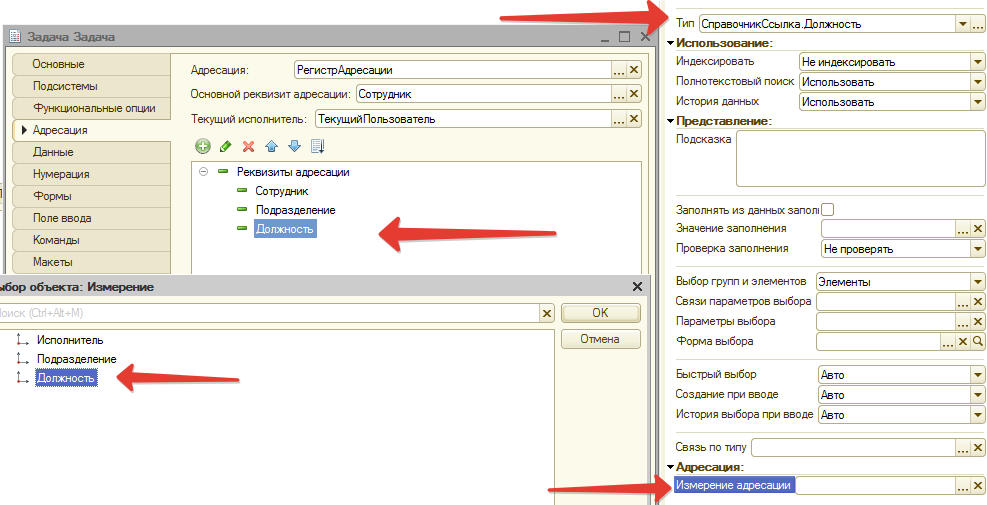
Task: Select Подразделение in the addressing attributes tree
Action: pyautogui.click(x=295, y=210)
